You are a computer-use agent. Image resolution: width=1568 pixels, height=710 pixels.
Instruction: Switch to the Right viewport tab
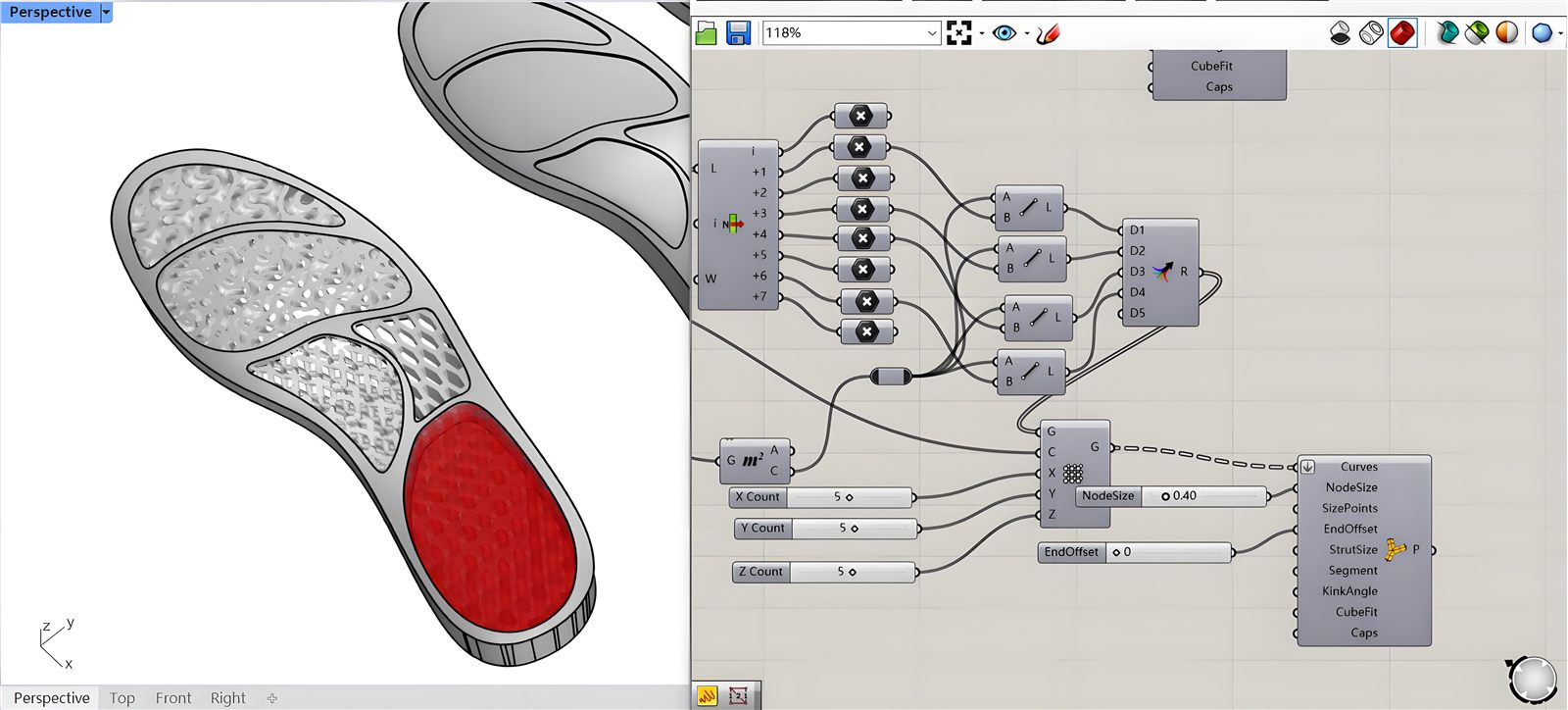(228, 698)
